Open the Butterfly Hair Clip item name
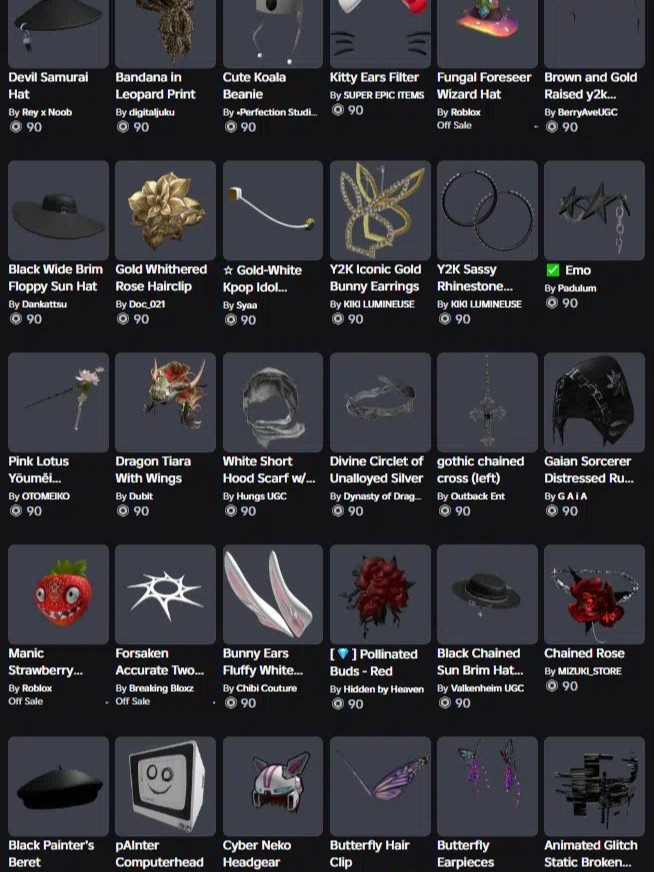Screen dimensions: 654x872 pos(370,854)
